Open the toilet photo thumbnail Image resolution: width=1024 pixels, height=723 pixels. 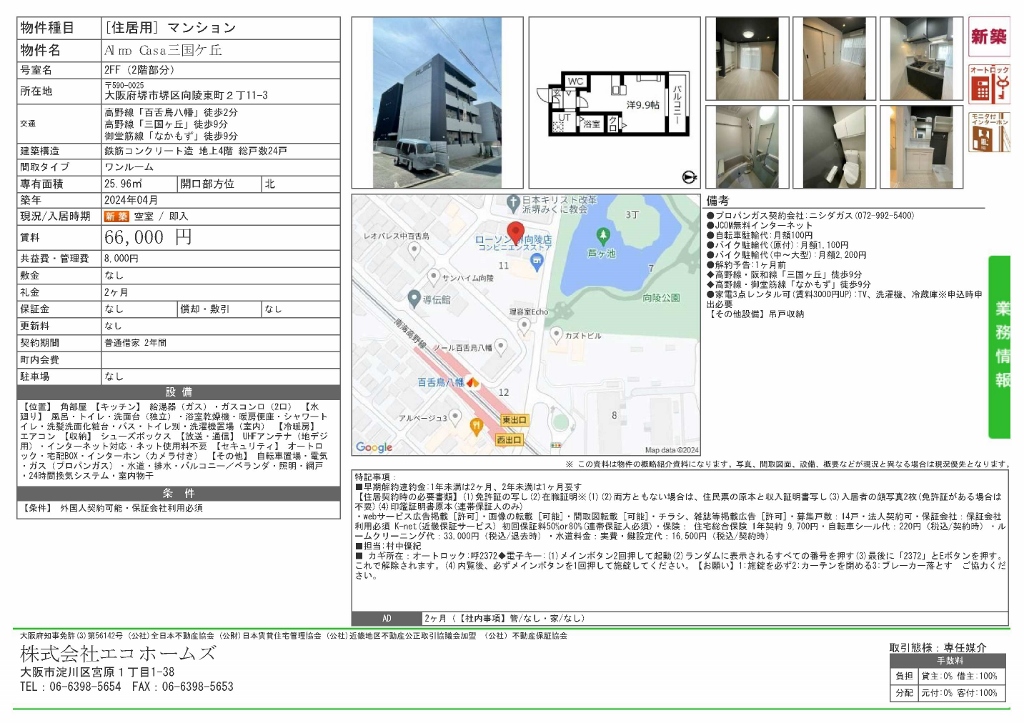(x=835, y=147)
